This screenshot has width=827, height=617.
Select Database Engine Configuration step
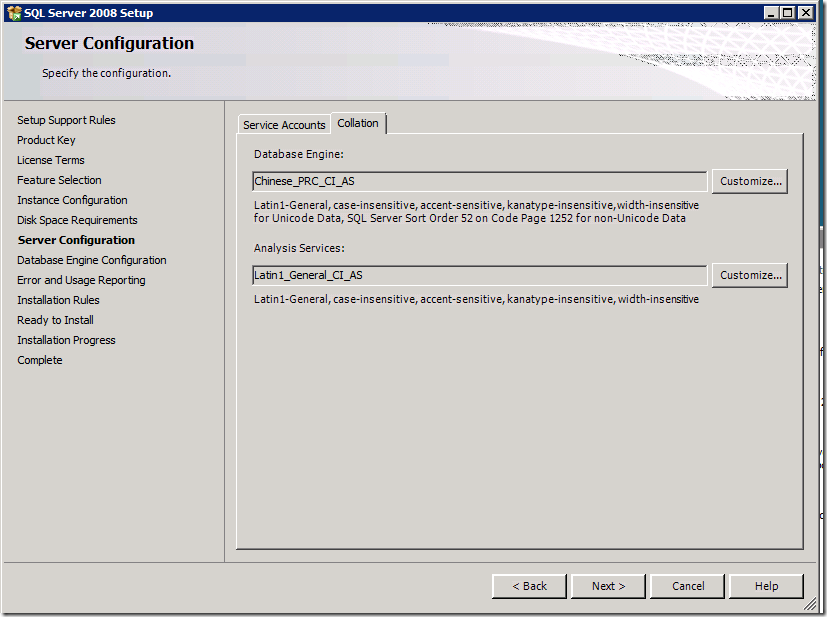92,261
